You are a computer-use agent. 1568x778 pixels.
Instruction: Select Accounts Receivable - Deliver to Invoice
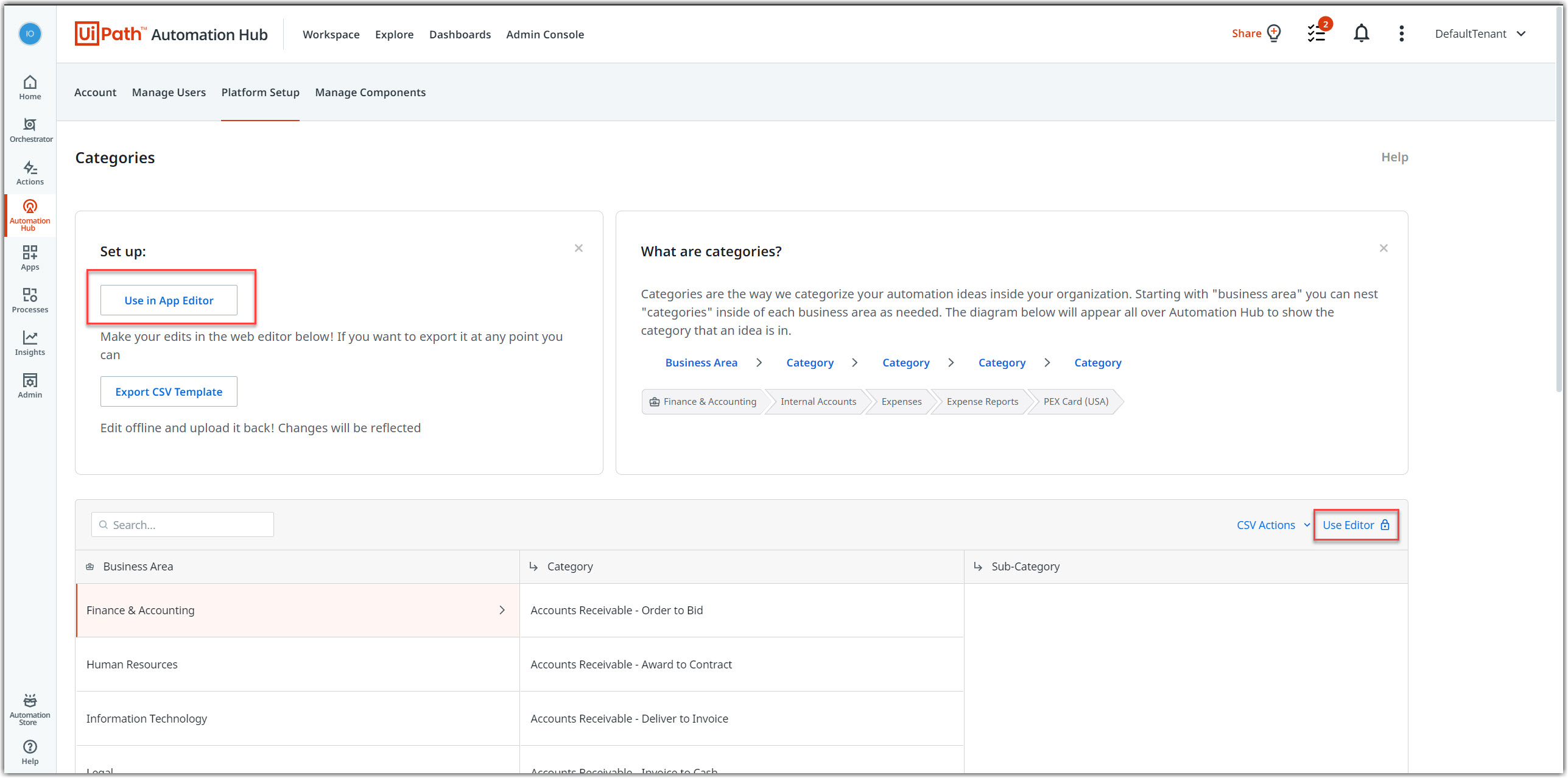click(741, 718)
